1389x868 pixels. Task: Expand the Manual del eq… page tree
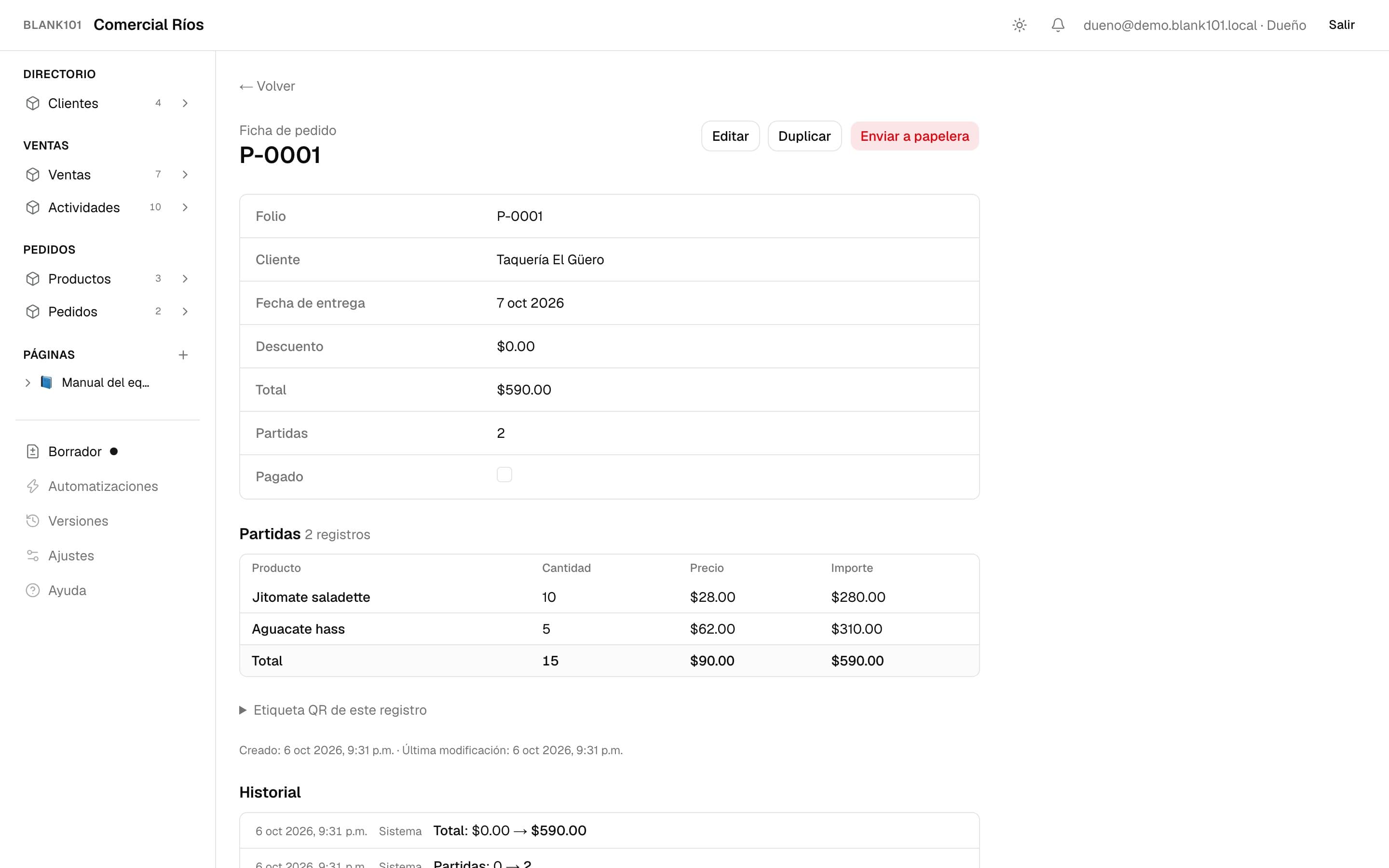click(27, 383)
